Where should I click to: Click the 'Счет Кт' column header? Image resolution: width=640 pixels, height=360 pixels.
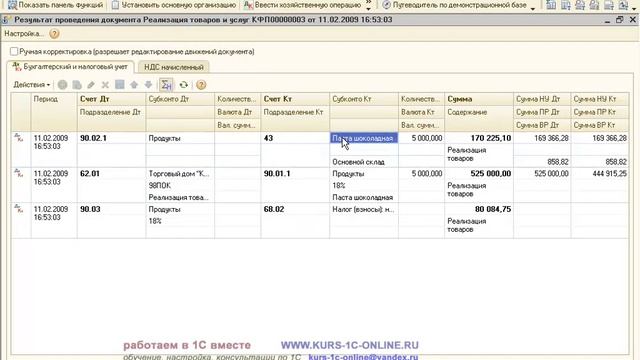[295, 99]
